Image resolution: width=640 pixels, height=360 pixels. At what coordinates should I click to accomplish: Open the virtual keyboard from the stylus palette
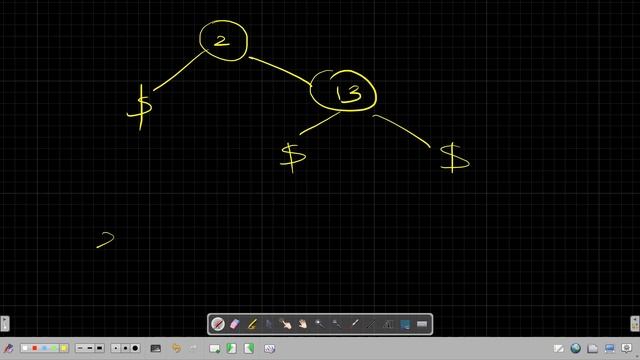(422, 324)
